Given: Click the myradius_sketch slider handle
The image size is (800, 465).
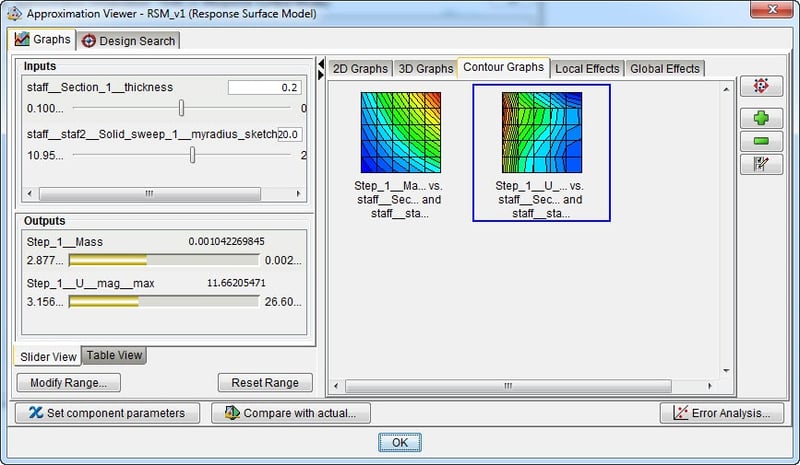Looking at the screenshot, I should pos(192,155).
